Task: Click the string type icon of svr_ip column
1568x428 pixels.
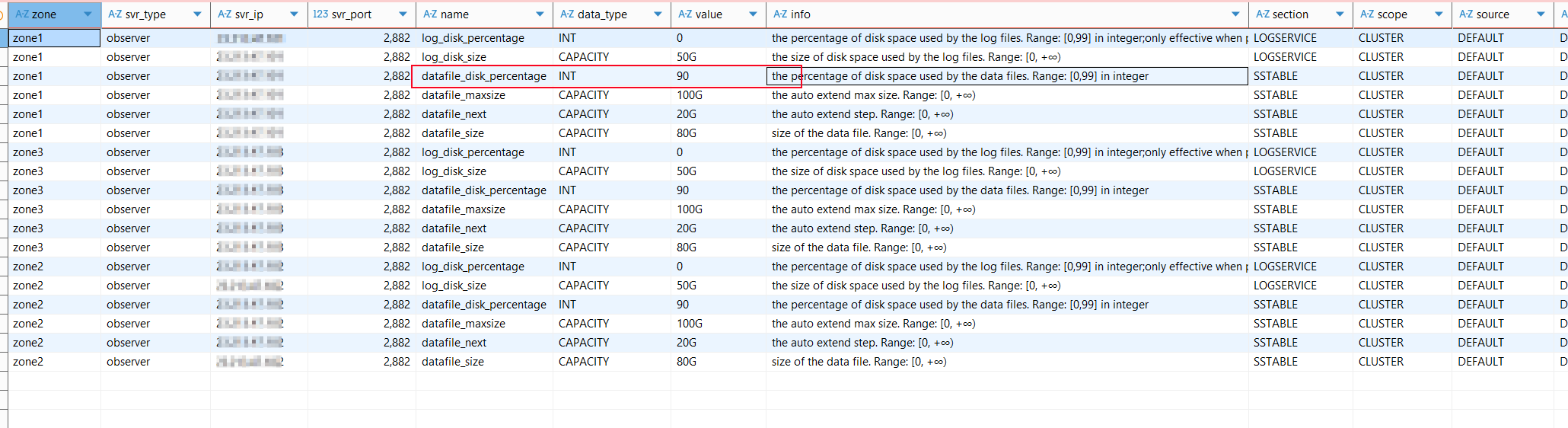Action: point(225,14)
